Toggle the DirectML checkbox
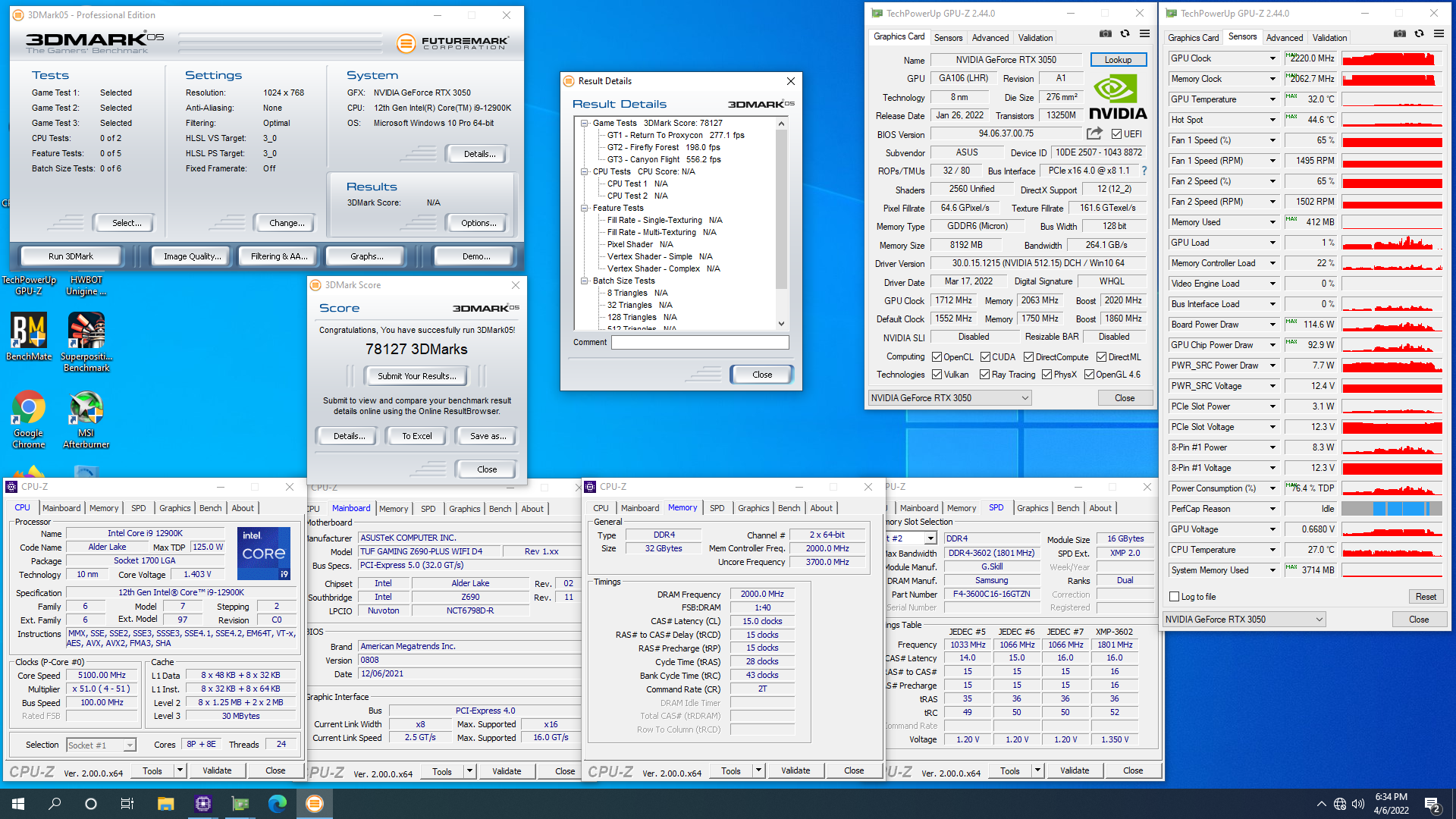Image resolution: width=1456 pixels, height=819 pixels. pyautogui.click(x=1102, y=357)
